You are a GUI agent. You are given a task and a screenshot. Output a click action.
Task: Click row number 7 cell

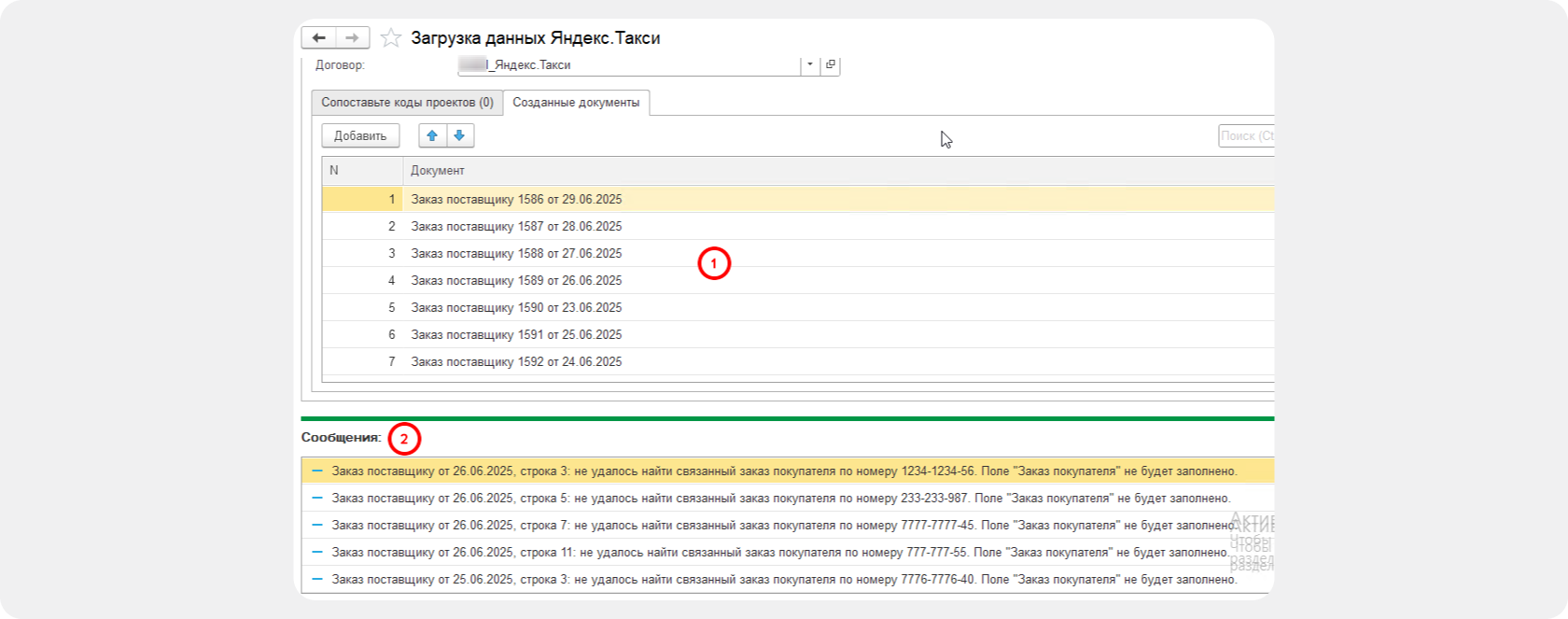click(x=362, y=361)
